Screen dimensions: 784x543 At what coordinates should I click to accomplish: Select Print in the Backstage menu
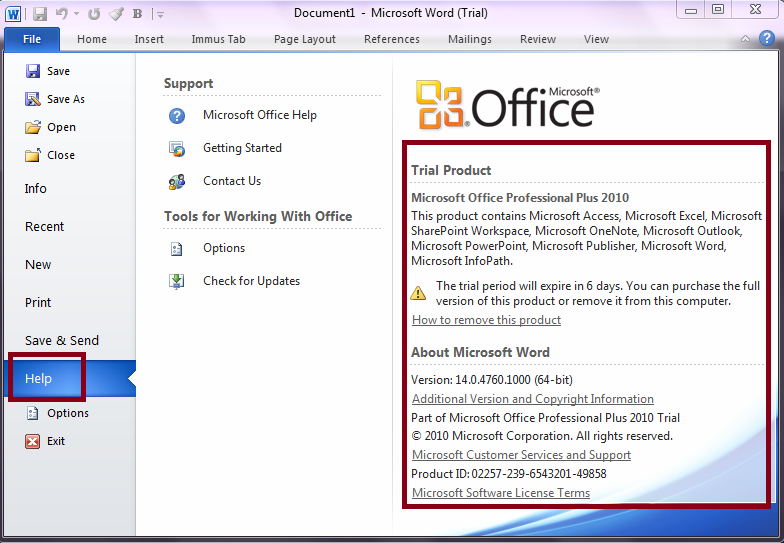pyautogui.click(x=38, y=302)
